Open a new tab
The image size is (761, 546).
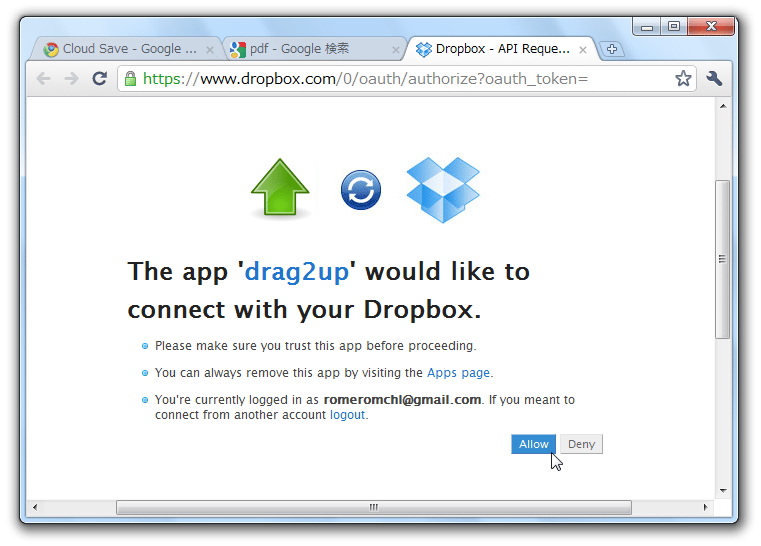coord(612,49)
